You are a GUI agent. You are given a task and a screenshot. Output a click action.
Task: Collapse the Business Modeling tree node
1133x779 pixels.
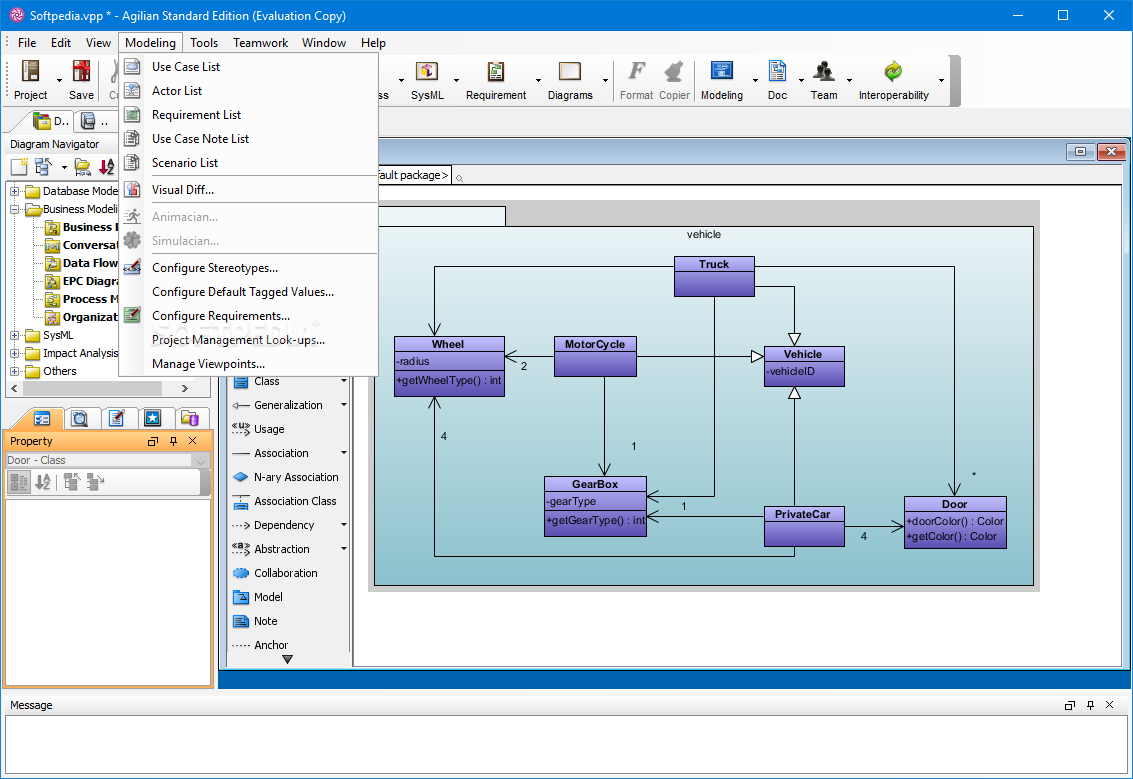pyautogui.click(x=14, y=210)
